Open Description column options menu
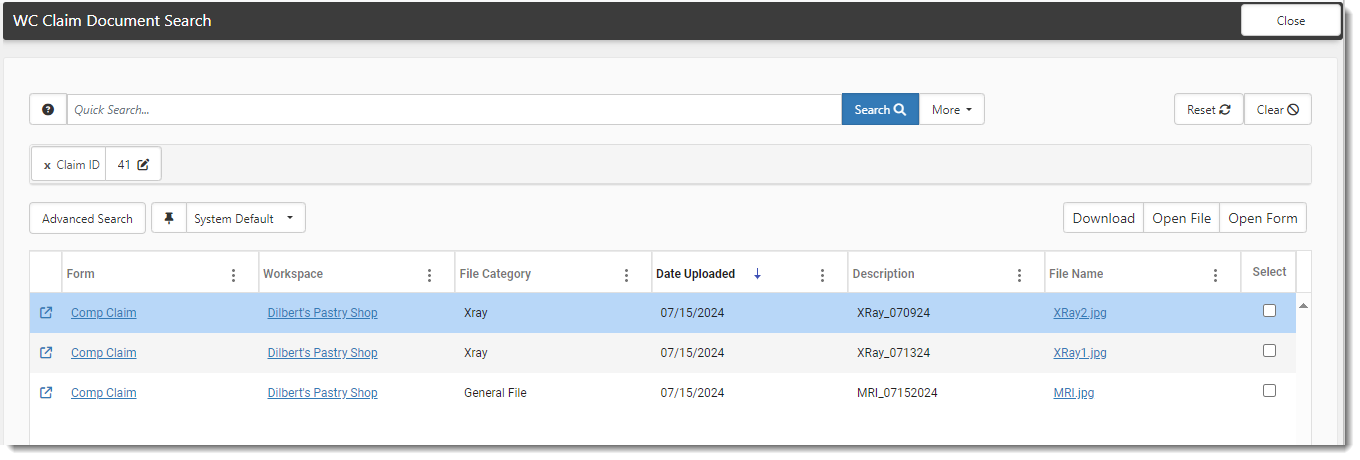This screenshot has height=460, width=1360. (1020, 275)
